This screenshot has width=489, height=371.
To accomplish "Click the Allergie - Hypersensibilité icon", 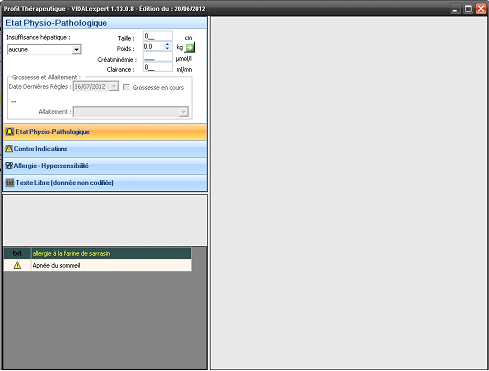I will coord(9,166).
